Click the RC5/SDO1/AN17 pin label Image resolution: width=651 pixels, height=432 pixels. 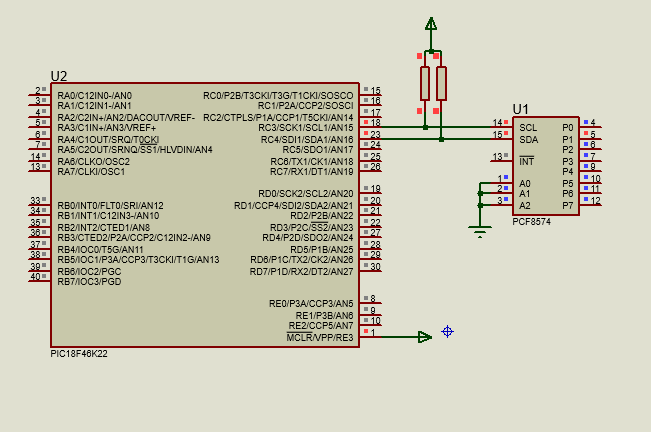318,150
